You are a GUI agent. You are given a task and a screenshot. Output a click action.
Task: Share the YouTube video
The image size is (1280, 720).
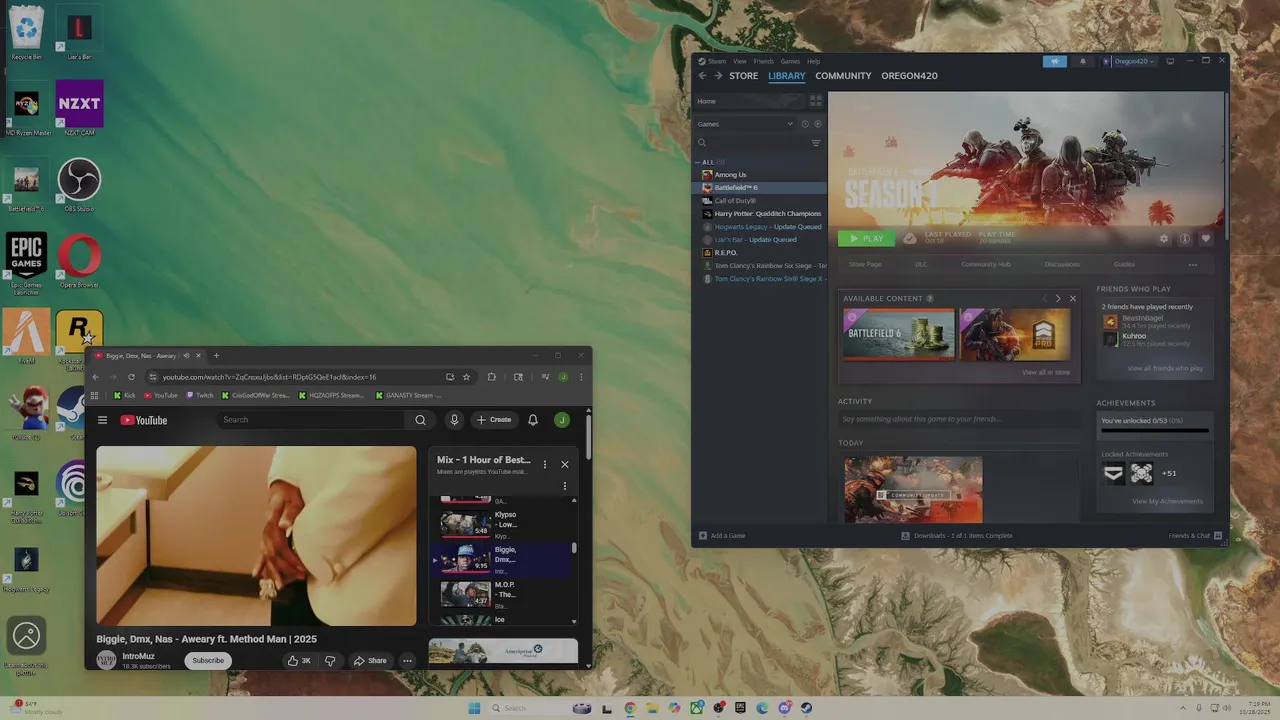(x=370, y=661)
